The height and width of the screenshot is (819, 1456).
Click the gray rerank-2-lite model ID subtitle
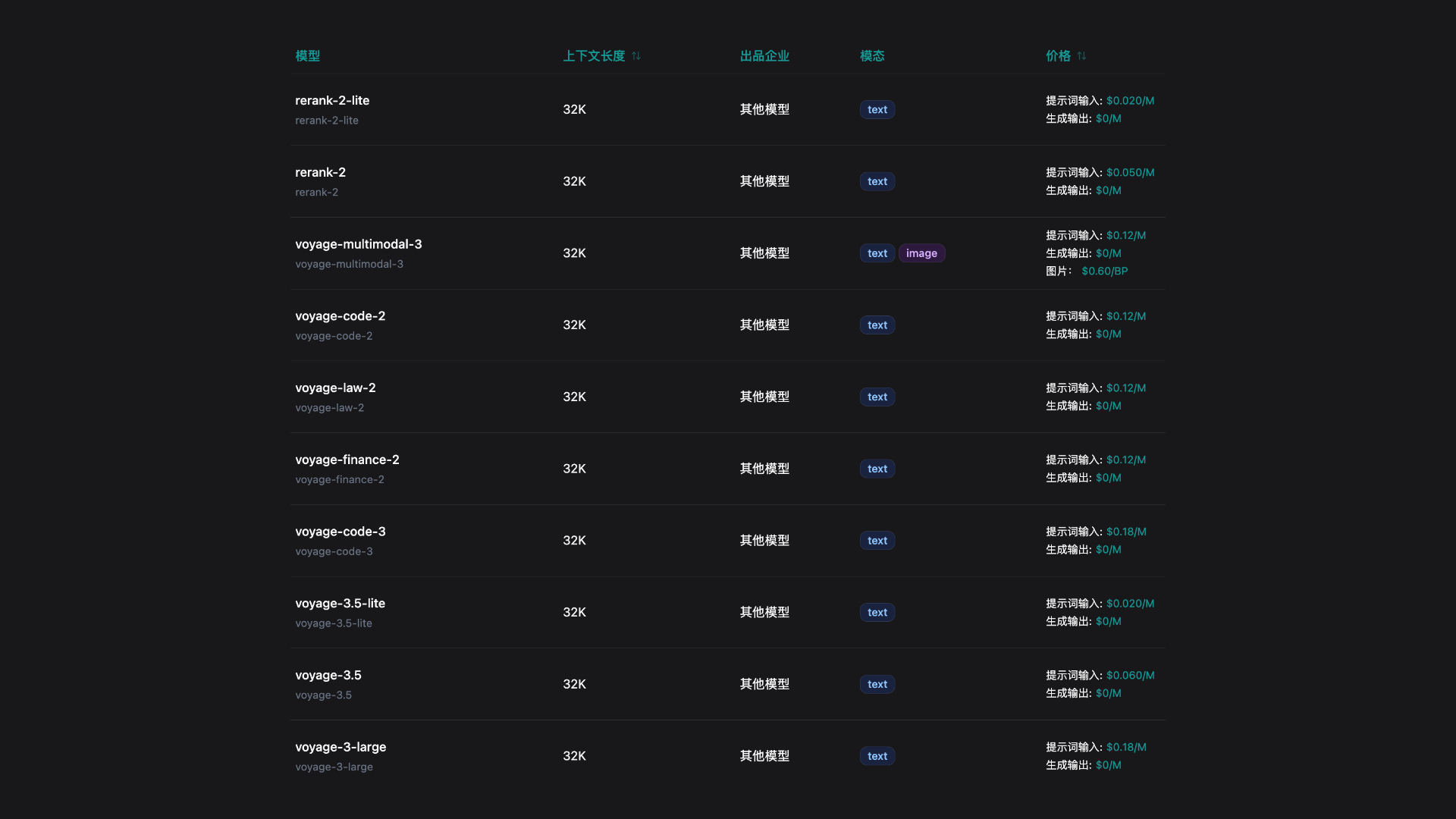(x=327, y=121)
